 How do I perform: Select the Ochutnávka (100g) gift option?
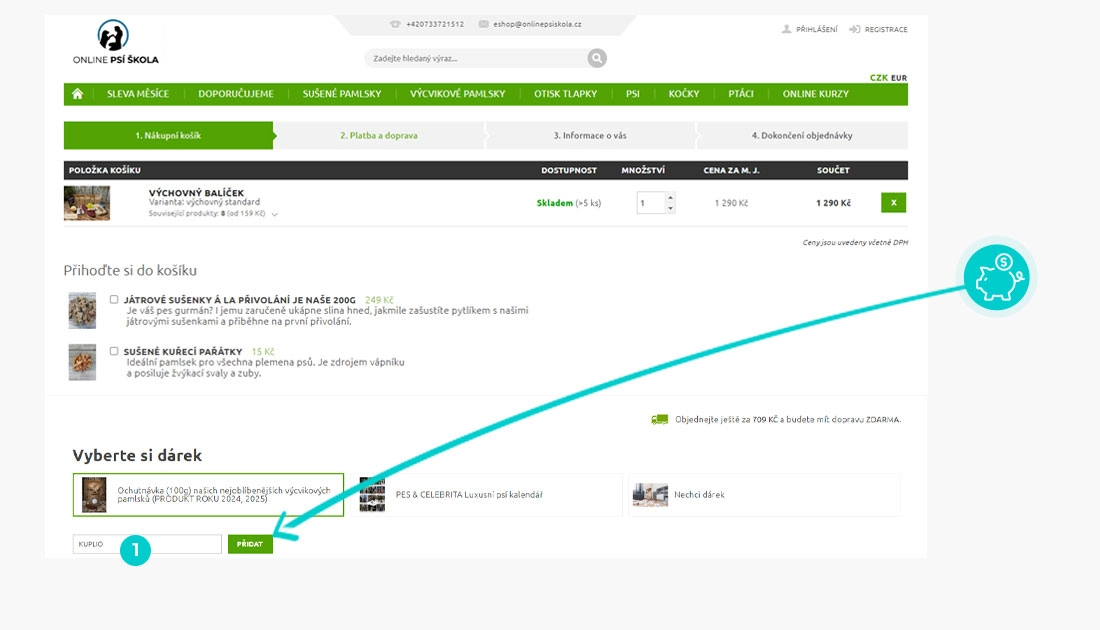click(208, 495)
